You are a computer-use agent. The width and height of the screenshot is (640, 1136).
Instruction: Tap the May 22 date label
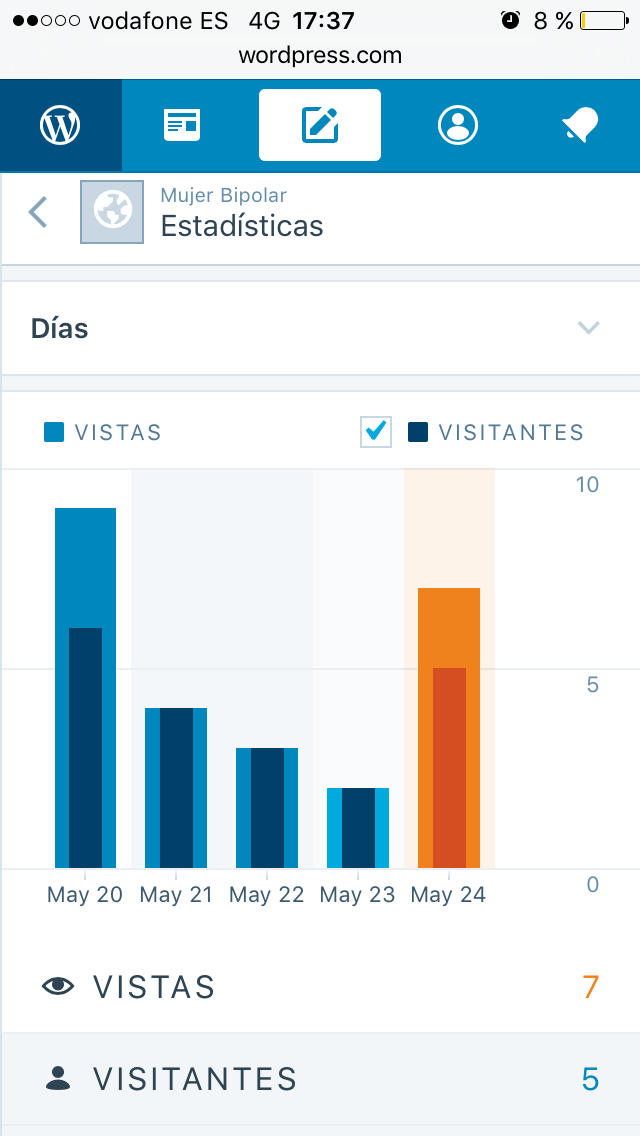266,895
